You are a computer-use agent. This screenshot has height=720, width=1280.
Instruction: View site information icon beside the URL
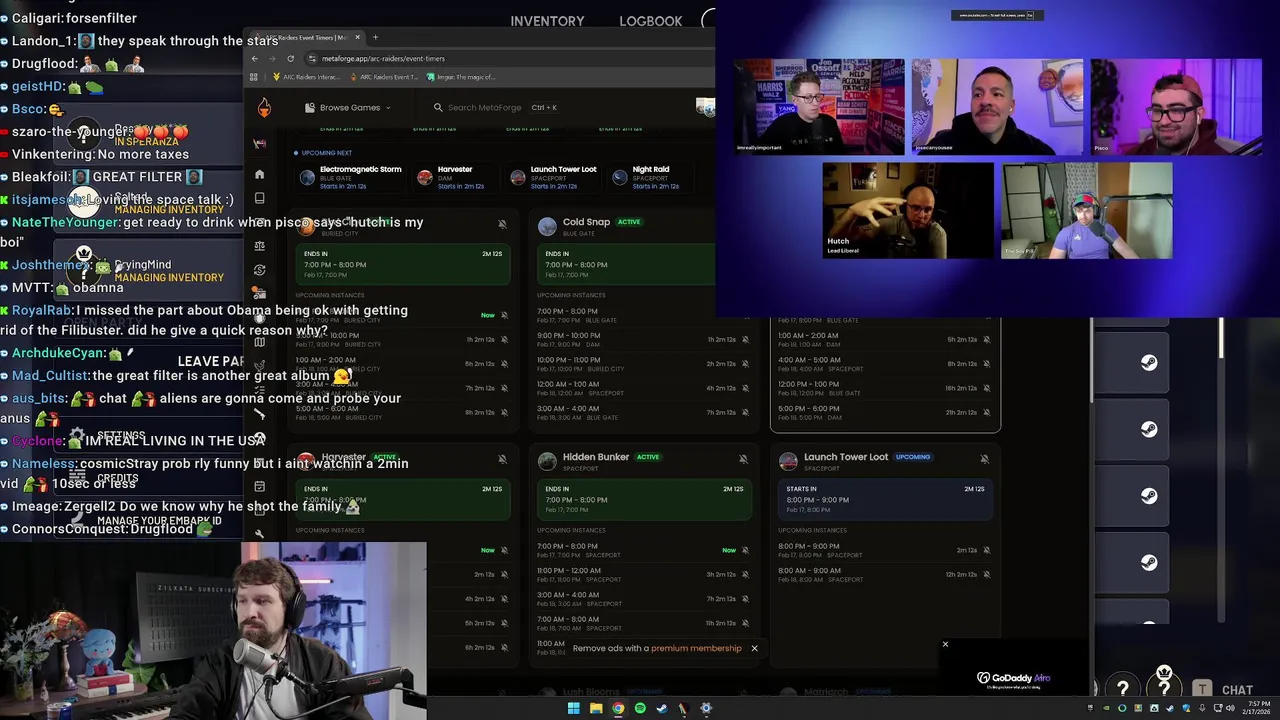(x=312, y=58)
